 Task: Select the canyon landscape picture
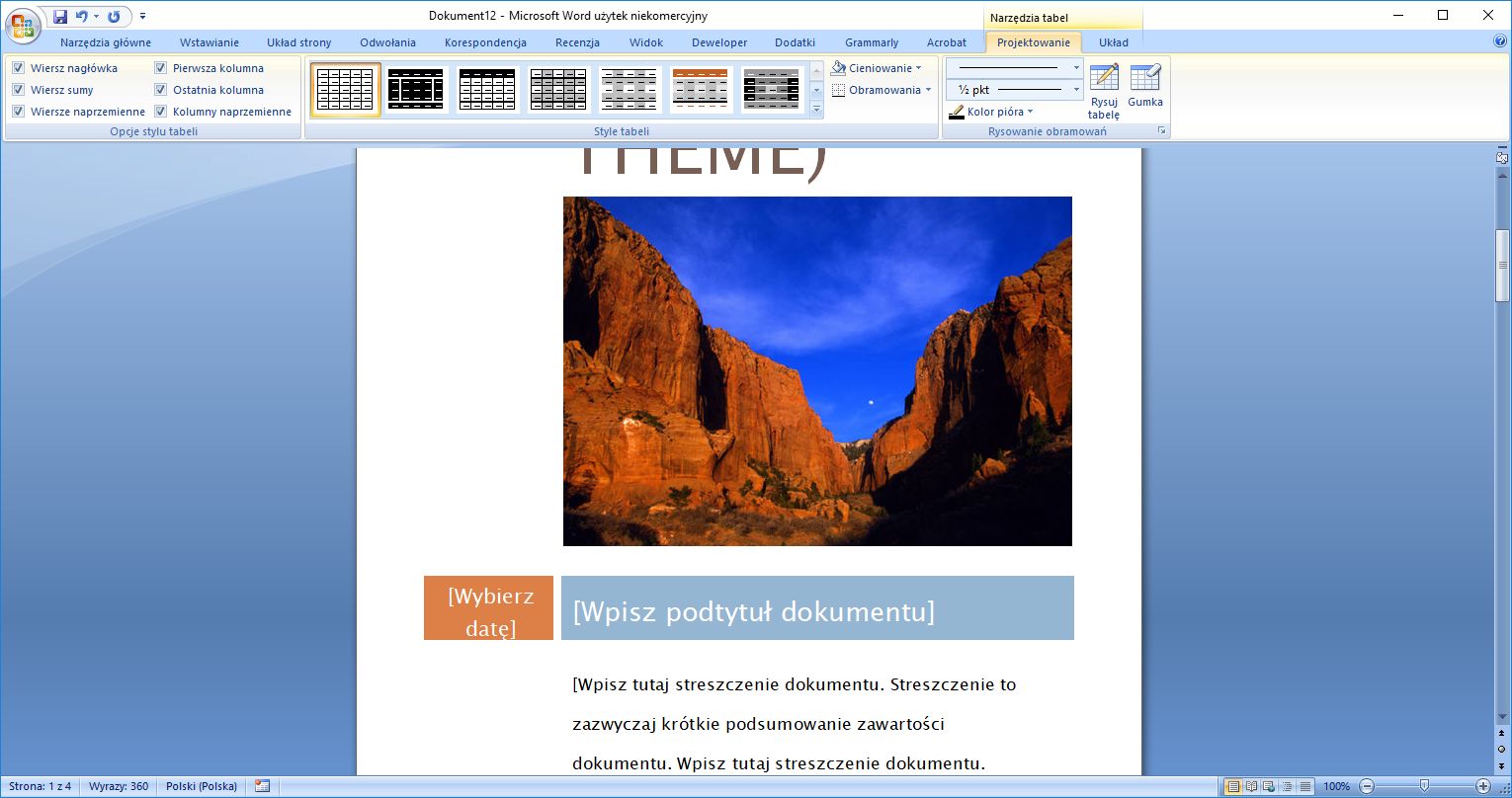click(817, 371)
